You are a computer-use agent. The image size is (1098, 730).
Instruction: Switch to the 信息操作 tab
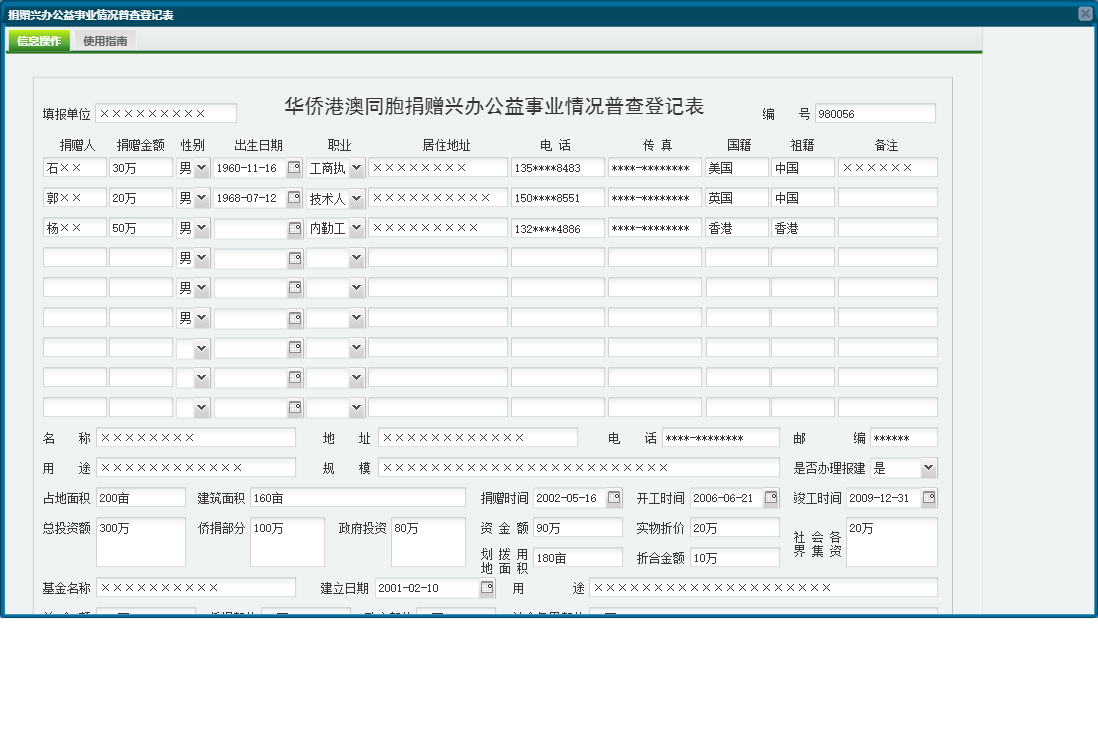point(39,41)
